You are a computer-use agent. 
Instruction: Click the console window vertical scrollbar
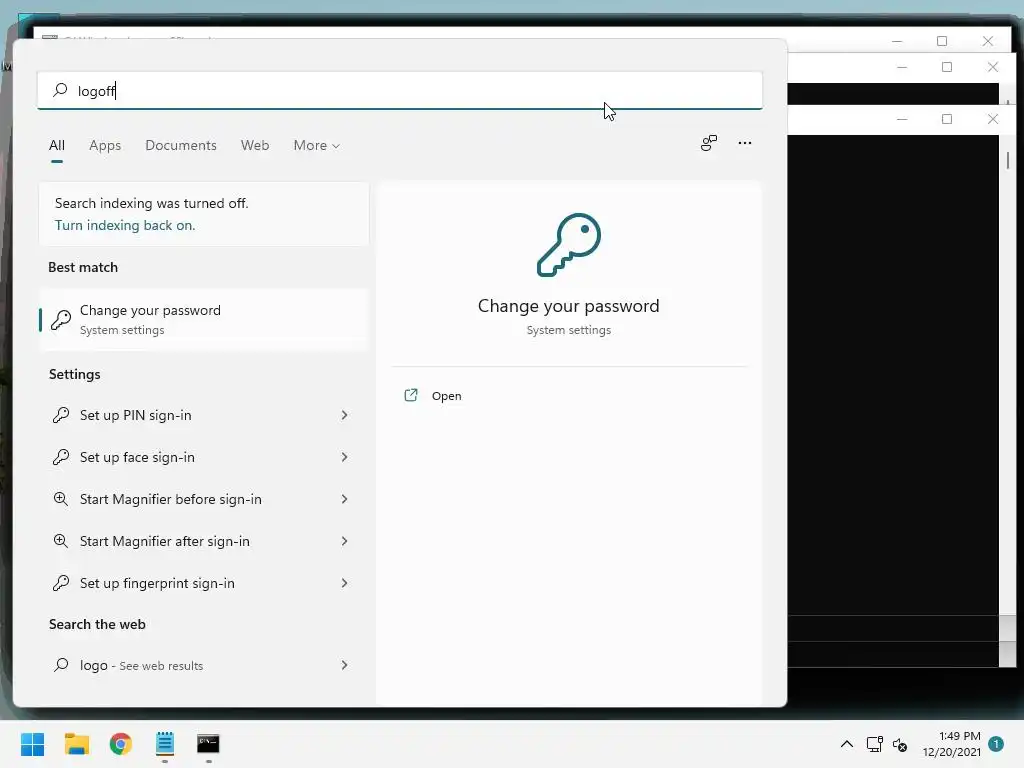pos(1008,401)
